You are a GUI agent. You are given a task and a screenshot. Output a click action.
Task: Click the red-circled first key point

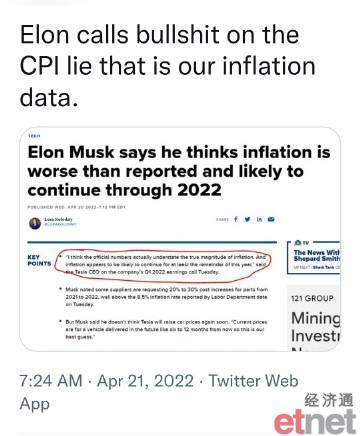[x=165, y=264]
